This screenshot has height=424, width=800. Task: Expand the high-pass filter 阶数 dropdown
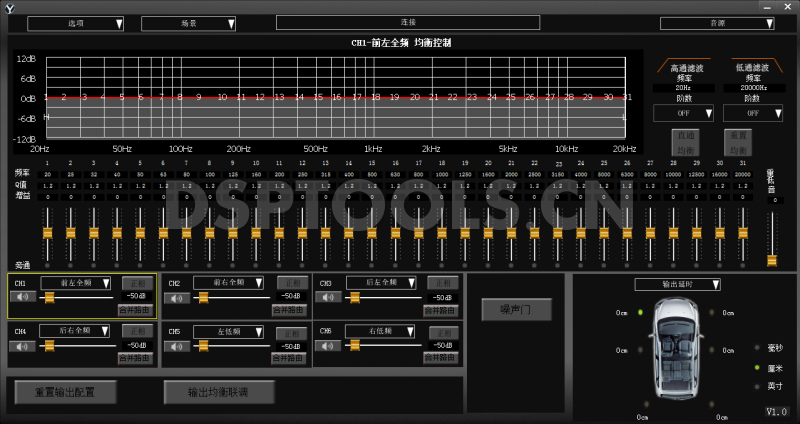pyautogui.click(x=683, y=114)
